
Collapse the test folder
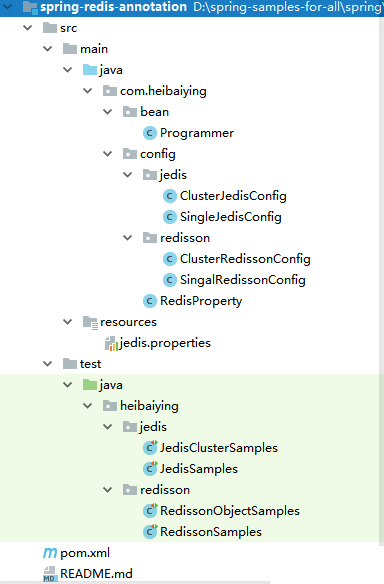[48, 364]
